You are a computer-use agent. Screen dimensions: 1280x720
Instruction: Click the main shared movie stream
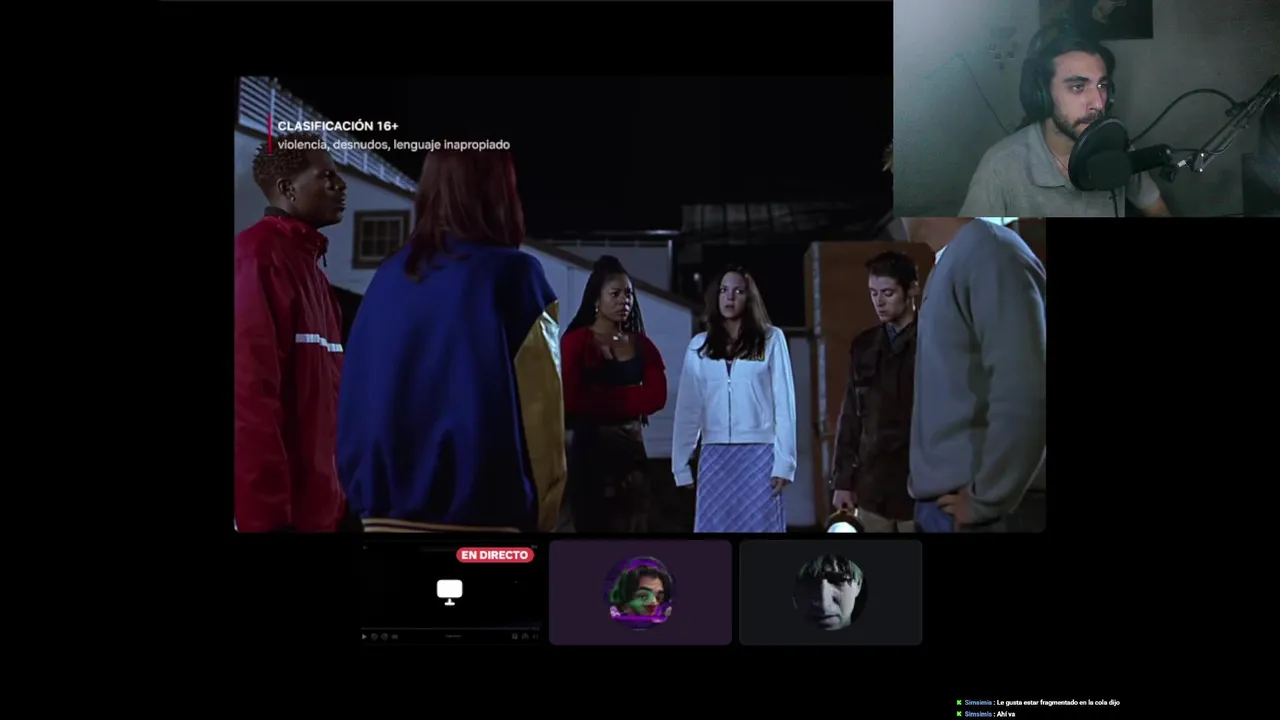640,304
